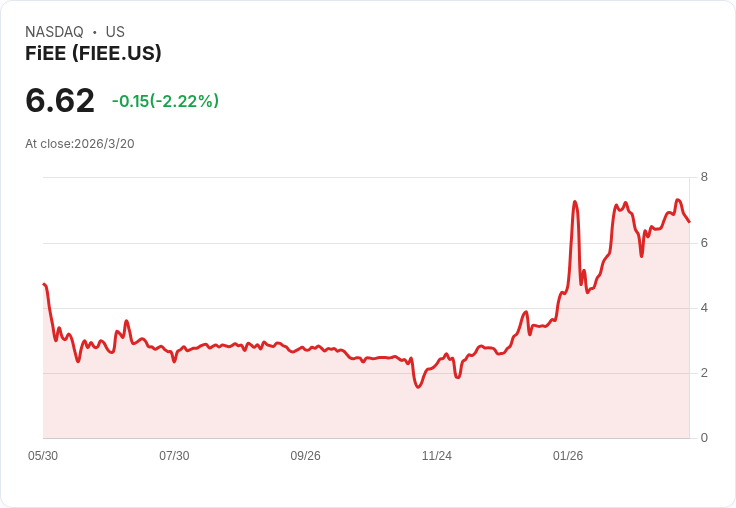
Task: Click the 2 label on the price axis
Action: click(704, 373)
